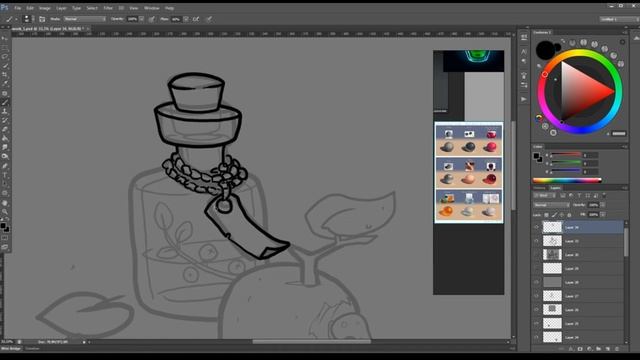Create a new group folder icon

(598, 349)
